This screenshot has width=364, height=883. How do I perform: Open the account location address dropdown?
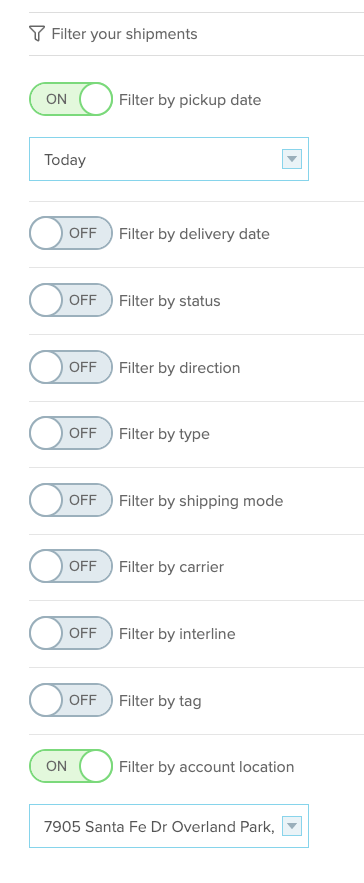pyautogui.click(x=169, y=826)
